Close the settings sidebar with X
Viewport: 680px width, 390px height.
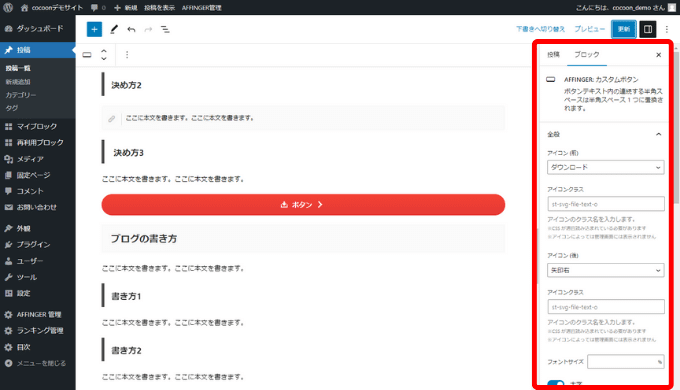[x=658, y=55]
